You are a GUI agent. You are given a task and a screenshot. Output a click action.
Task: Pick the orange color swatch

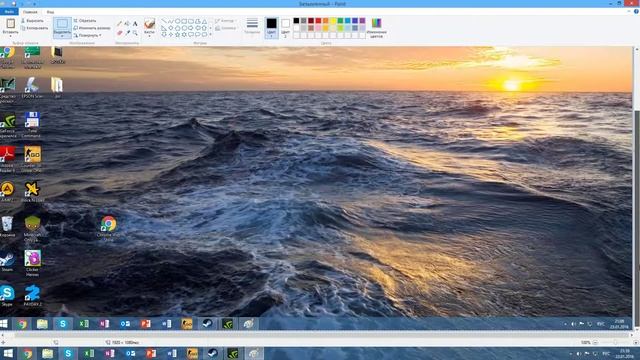[326, 20]
